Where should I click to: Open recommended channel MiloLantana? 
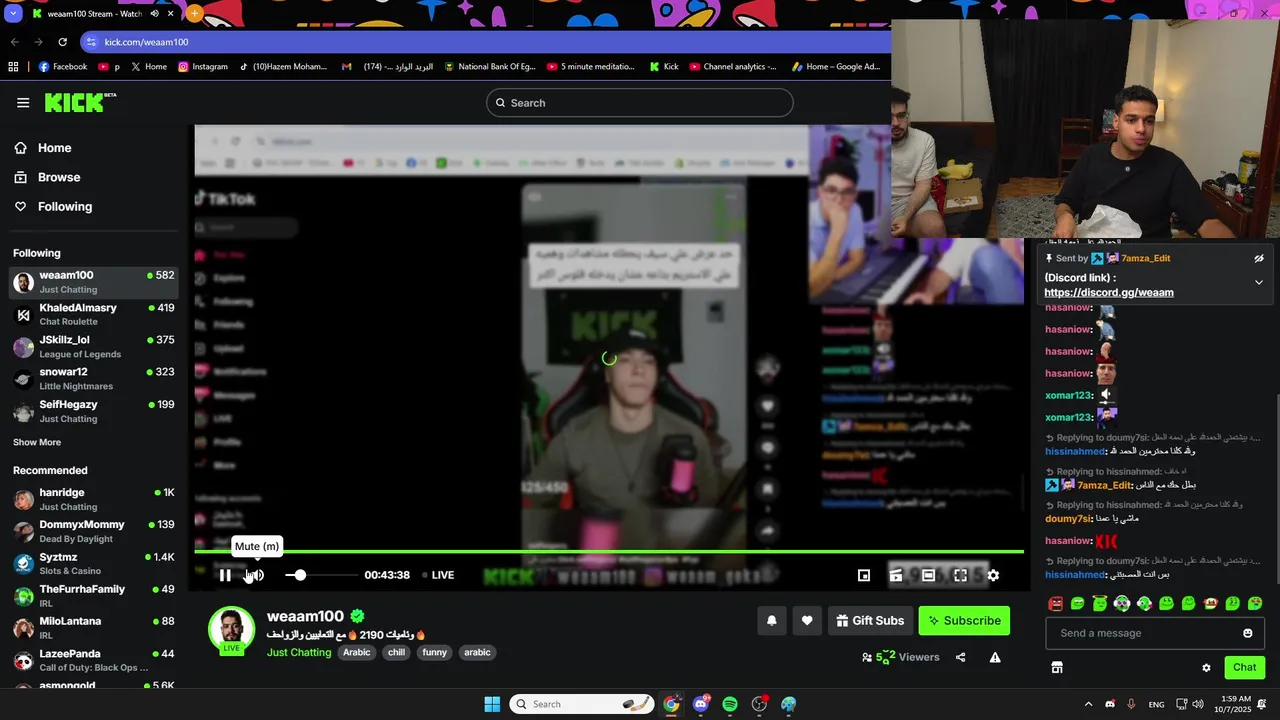tap(94, 628)
